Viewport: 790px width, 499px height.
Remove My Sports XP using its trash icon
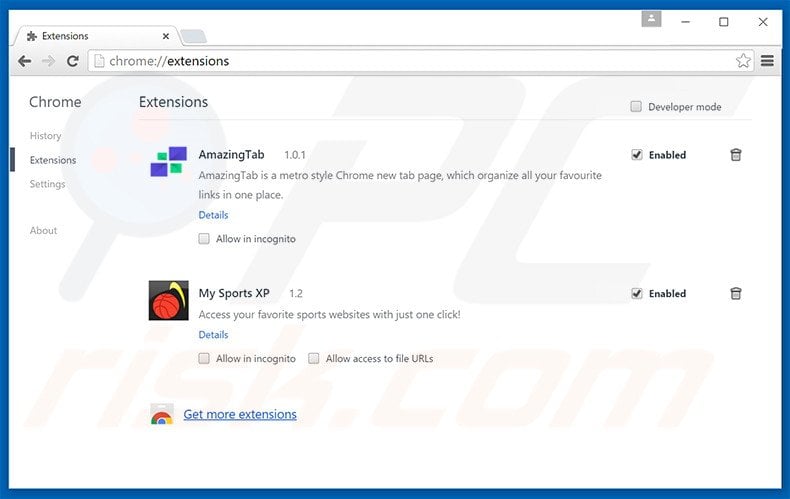click(736, 293)
